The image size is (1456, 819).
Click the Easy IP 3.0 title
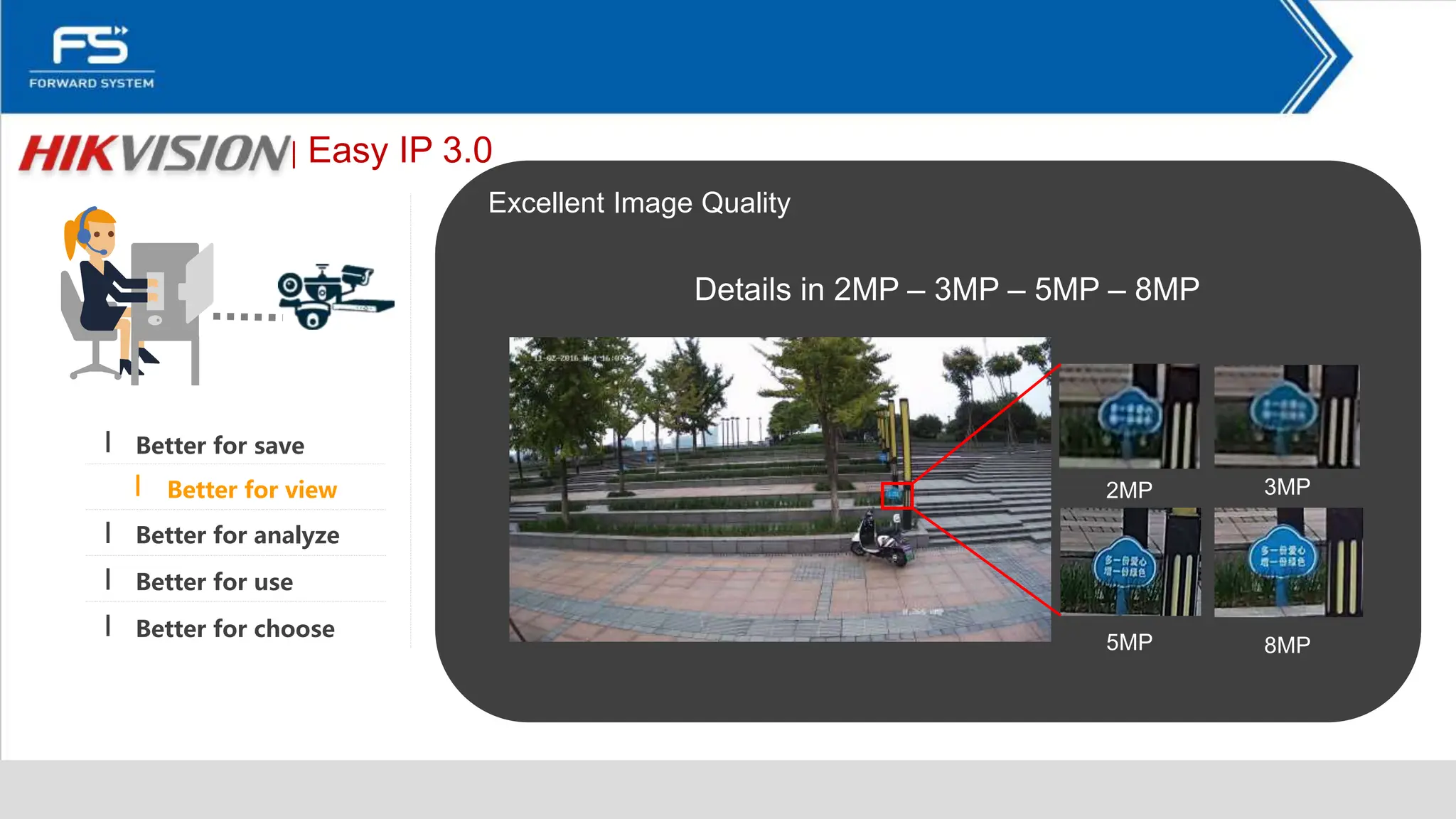pos(400,150)
